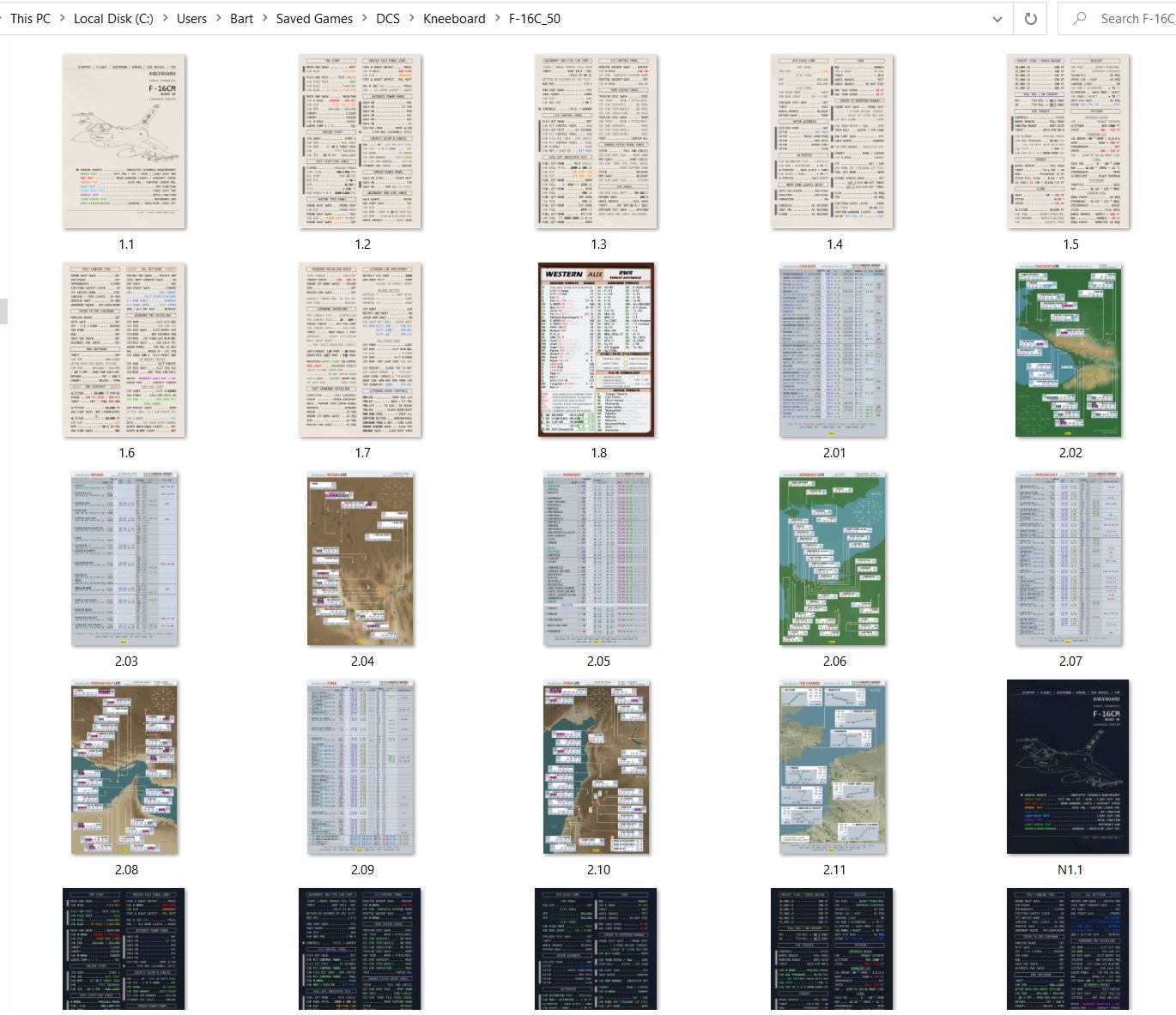Select the 1.8 RWR threat chart thumbnail
The image size is (1176, 1015).
pos(597,350)
